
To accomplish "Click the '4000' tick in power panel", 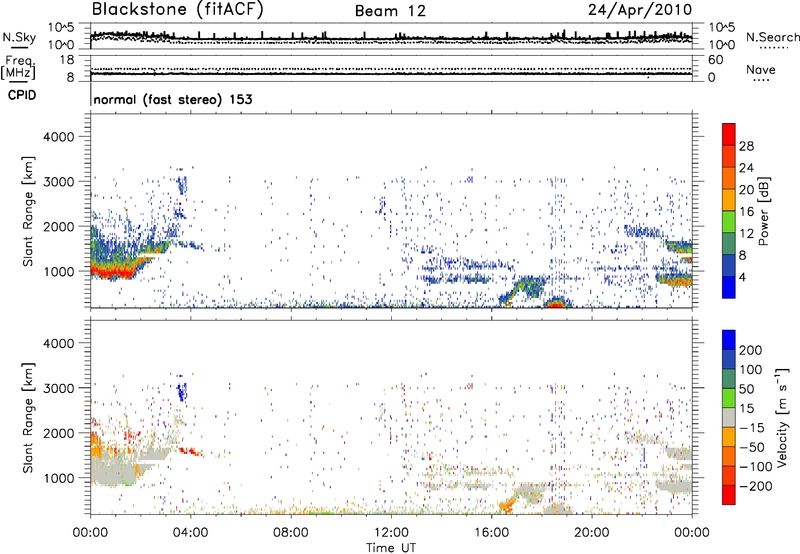I will point(58,137).
